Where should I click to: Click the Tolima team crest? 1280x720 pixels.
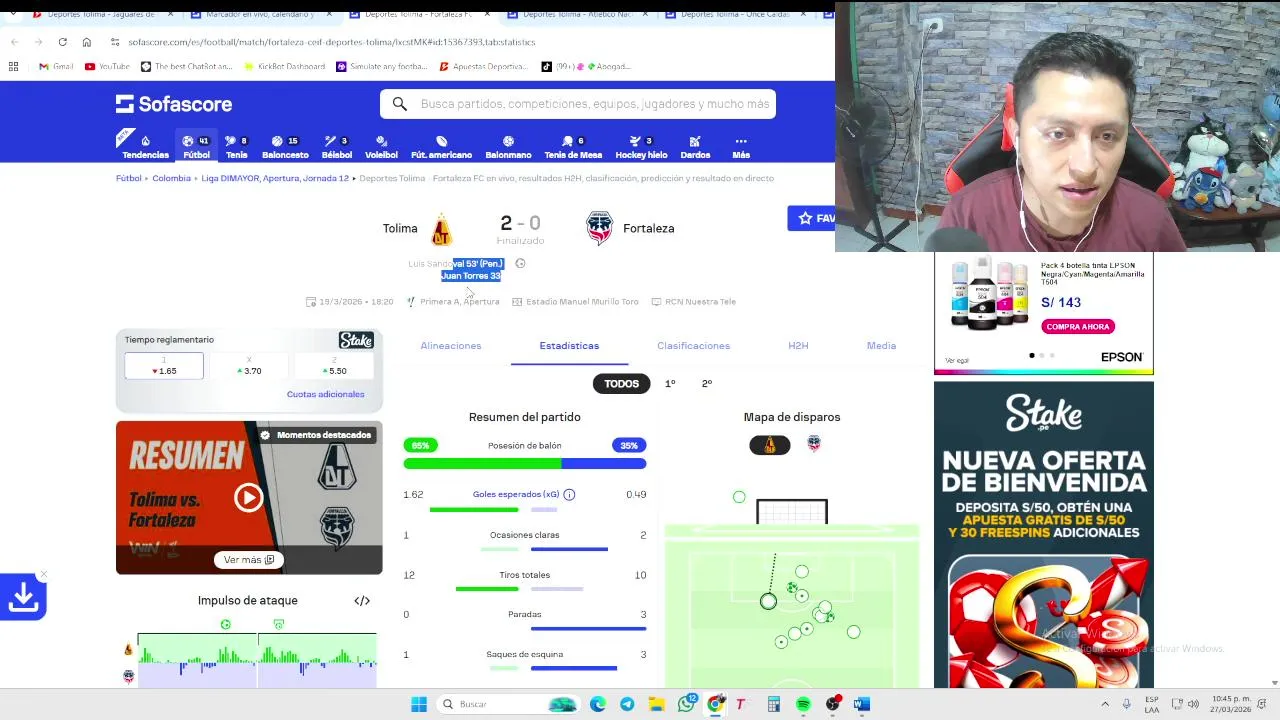[x=441, y=229]
